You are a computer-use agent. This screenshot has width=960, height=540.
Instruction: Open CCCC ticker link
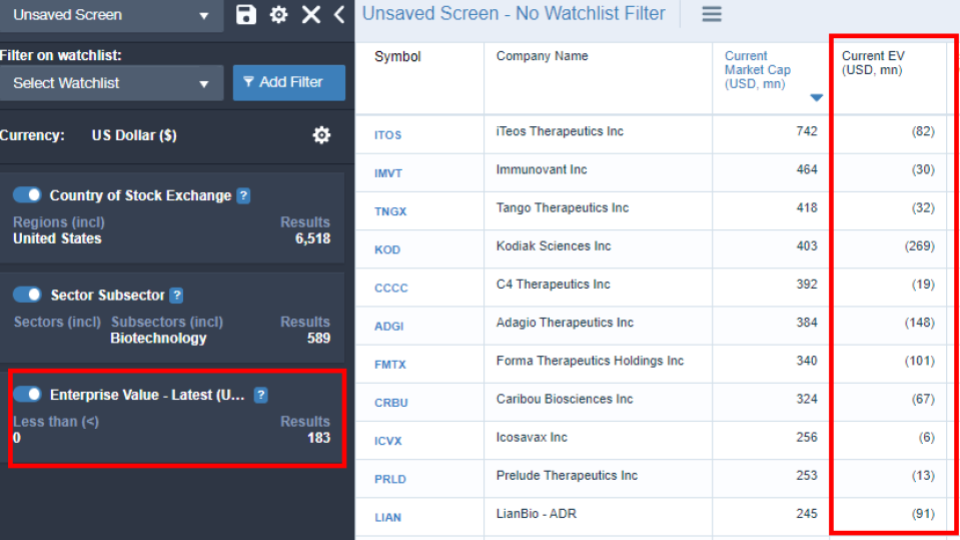(x=391, y=288)
